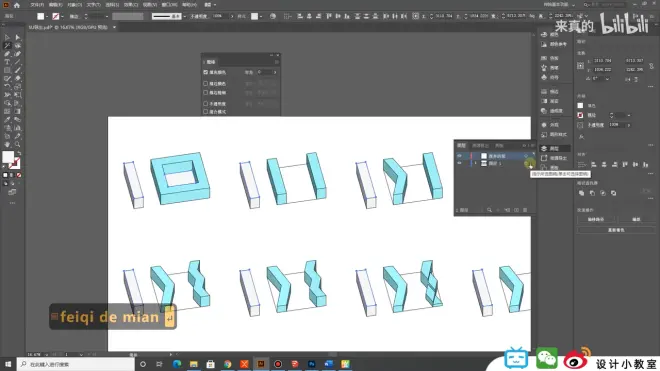Click the Home icon in top bar
The width and height of the screenshot is (660, 371).
pos(16,5)
